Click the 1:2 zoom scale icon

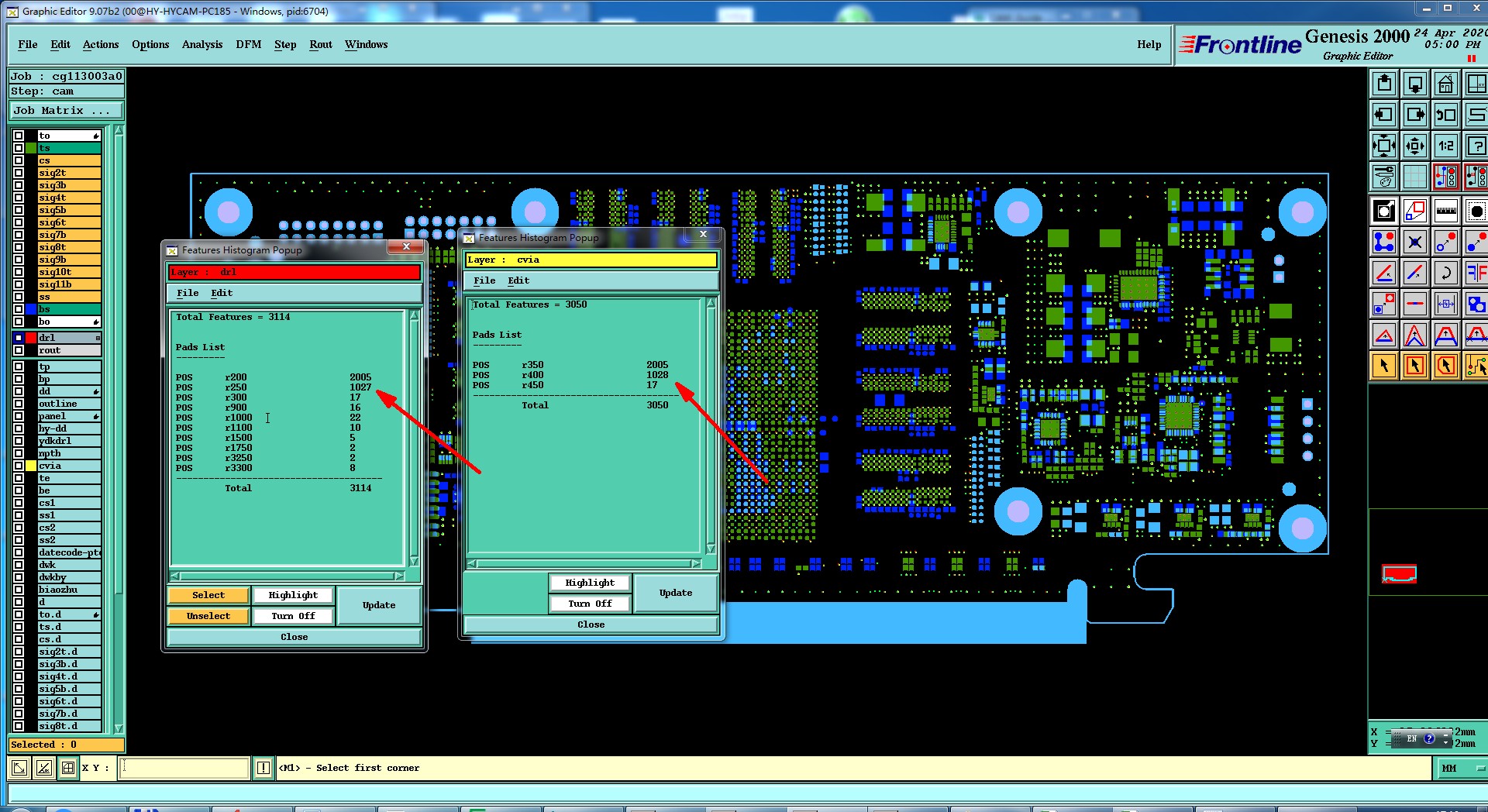click(x=1446, y=146)
